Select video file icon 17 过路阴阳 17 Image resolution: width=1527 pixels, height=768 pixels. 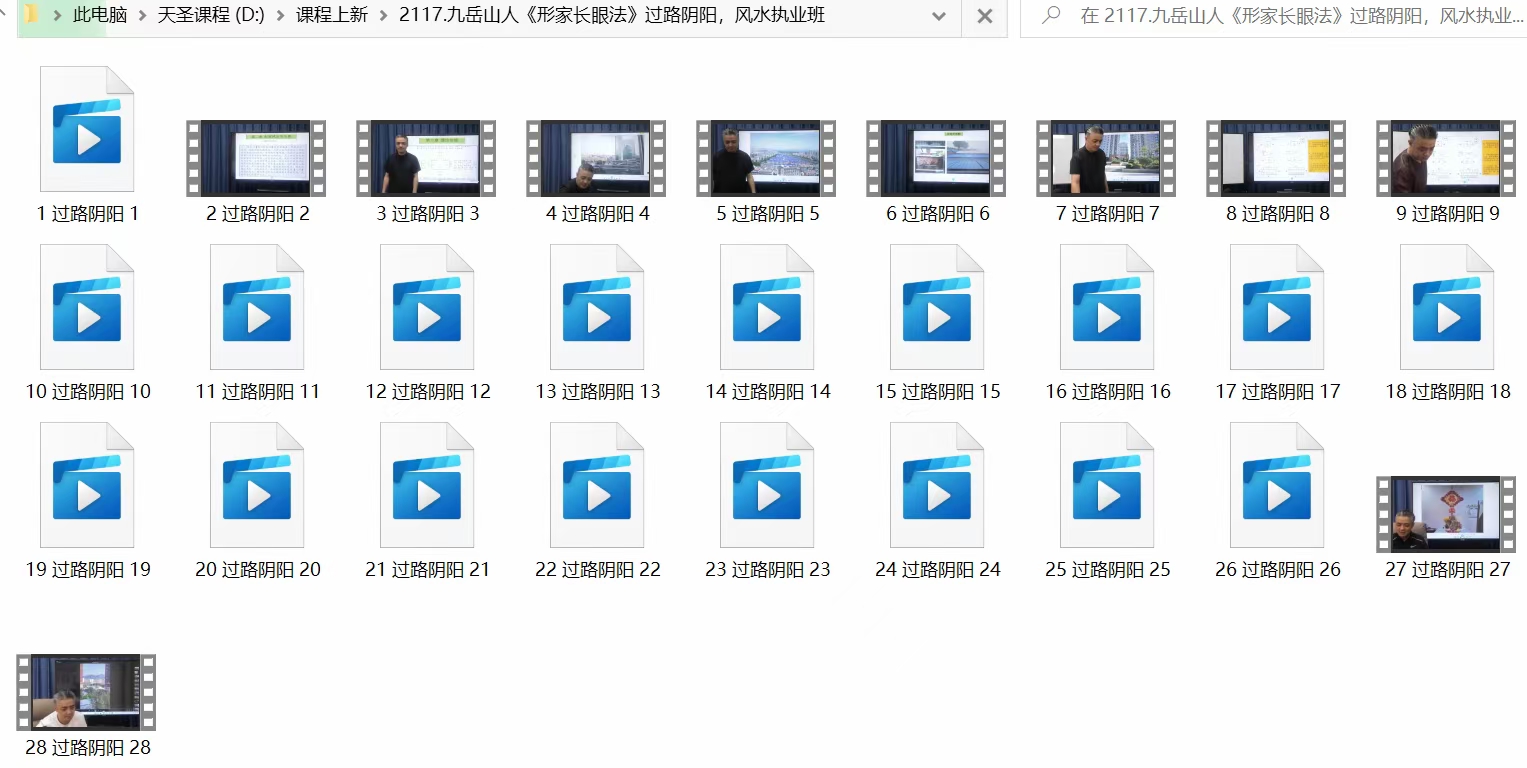click(x=1277, y=307)
